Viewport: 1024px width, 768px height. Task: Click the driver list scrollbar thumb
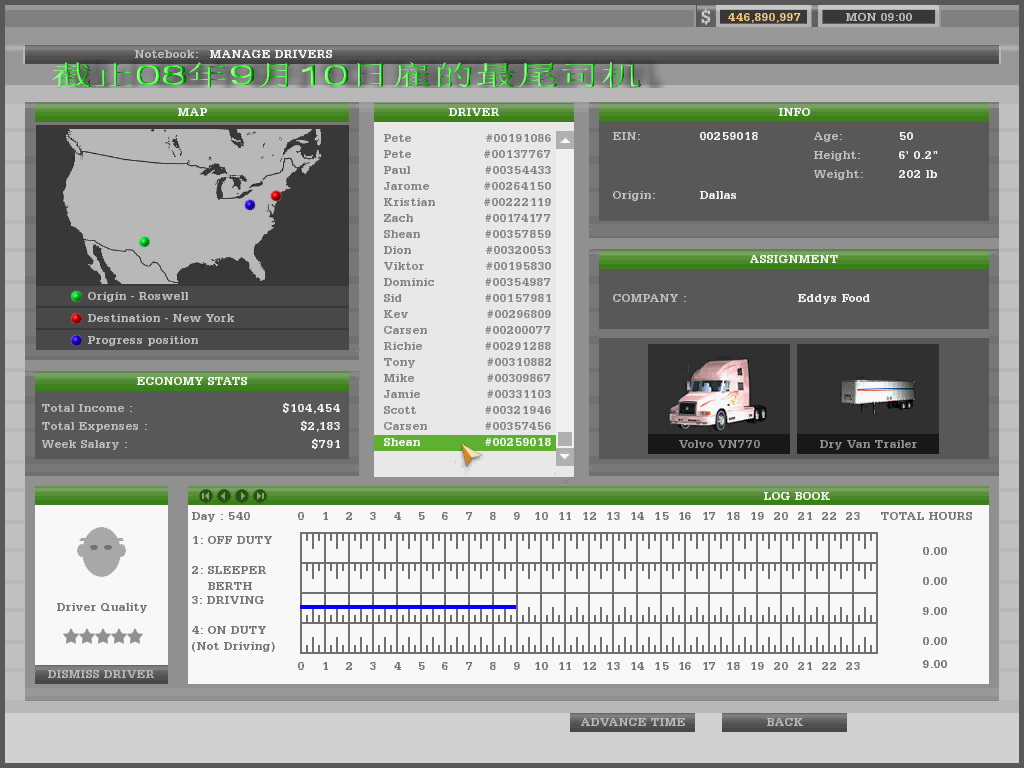[565, 440]
